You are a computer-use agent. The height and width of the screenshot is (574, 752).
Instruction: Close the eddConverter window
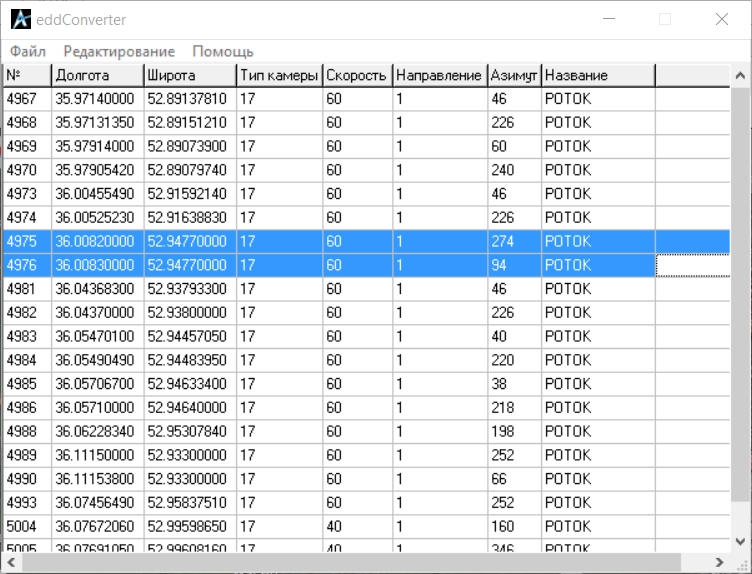pos(721,19)
